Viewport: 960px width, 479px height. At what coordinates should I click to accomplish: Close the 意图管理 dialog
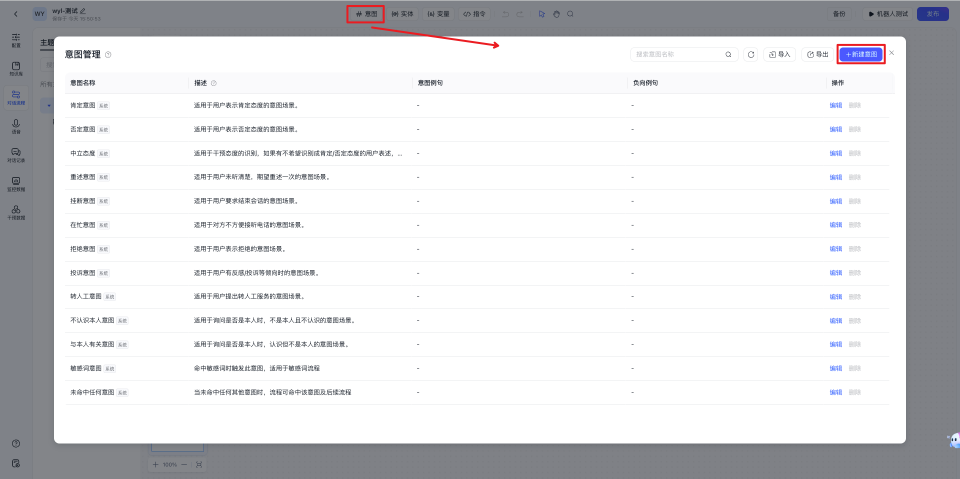[x=892, y=53]
